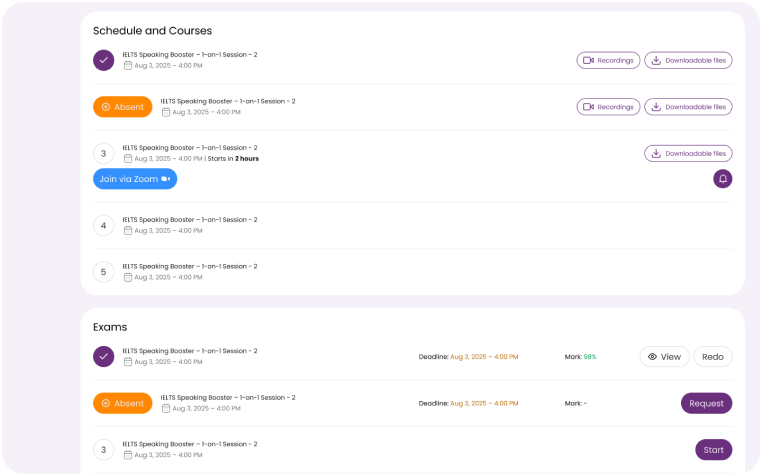The image size is (762, 476).
Task: Open Recordings for the absent session
Action: click(x=608, y=107)
